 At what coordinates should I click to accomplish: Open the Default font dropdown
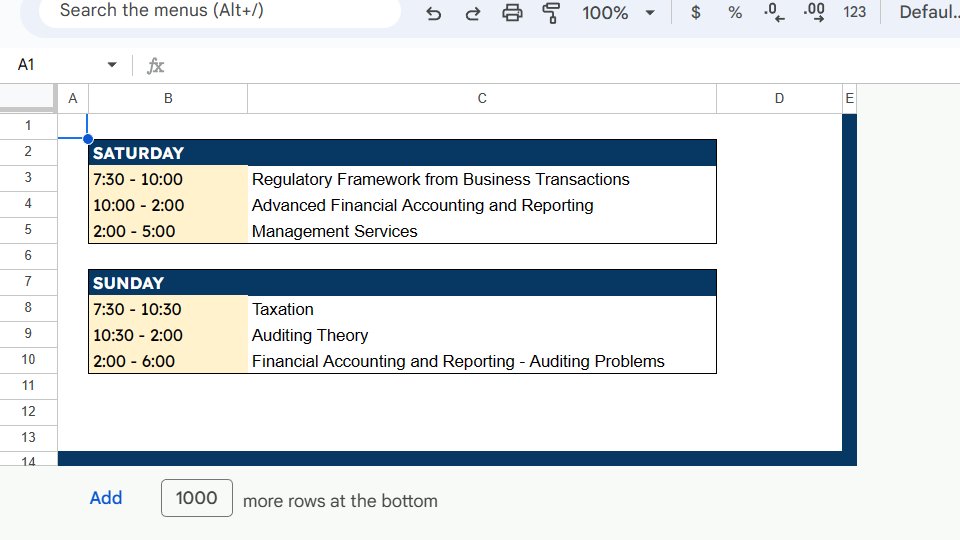929,12
